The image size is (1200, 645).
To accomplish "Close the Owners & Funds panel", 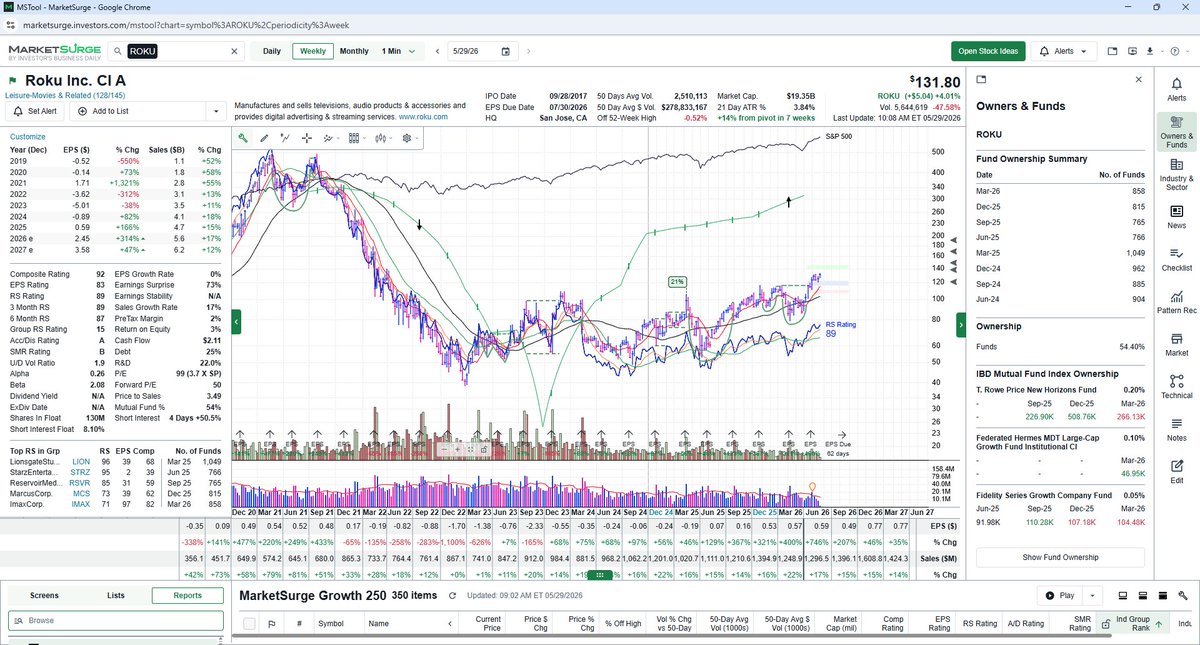I will [x=1138, y=79].
